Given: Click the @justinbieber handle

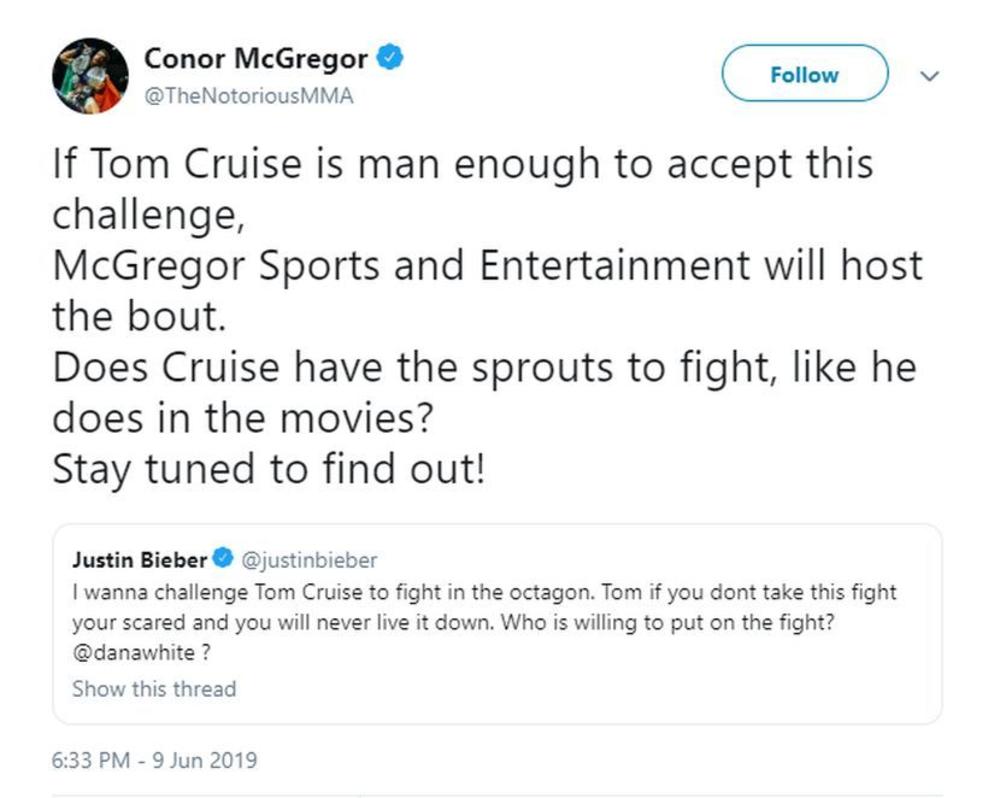Looking at the screenshot, I should 310,559.
